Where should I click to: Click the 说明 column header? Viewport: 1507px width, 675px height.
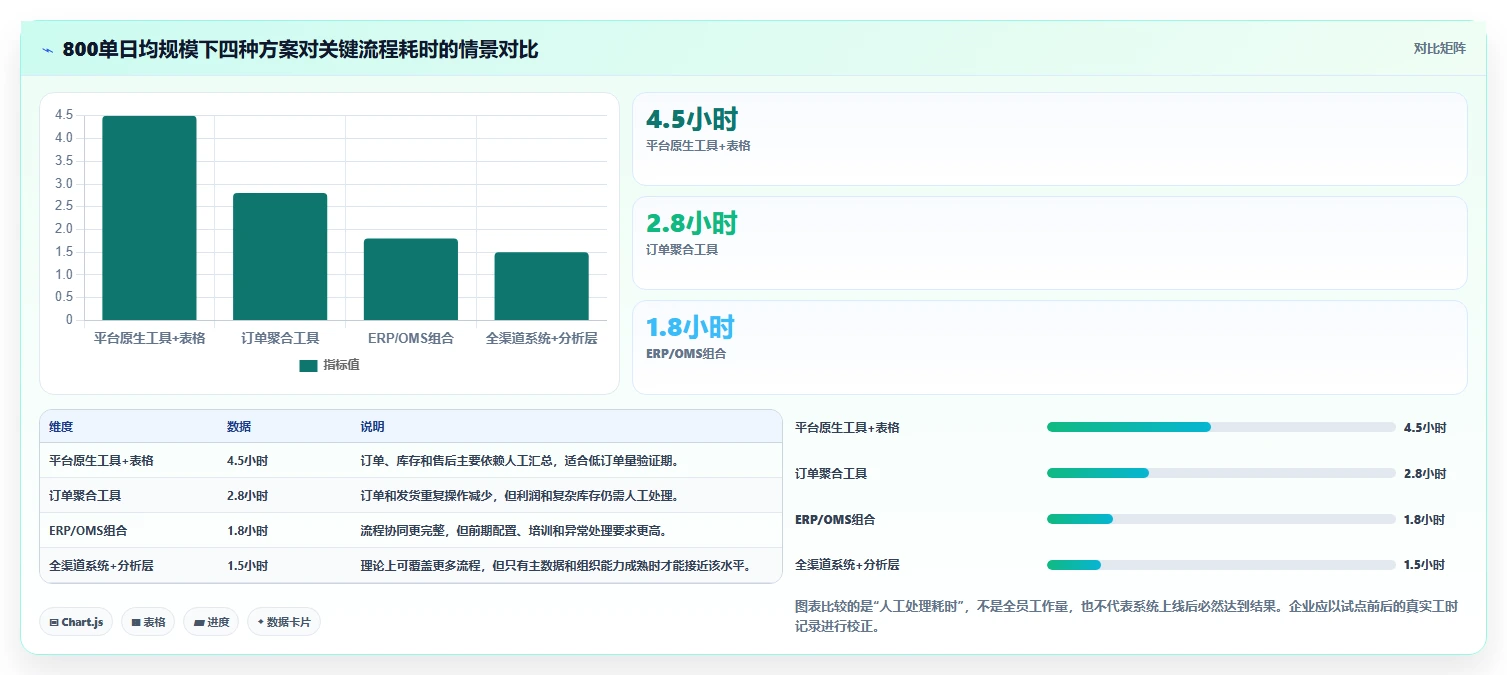[372, 427]
